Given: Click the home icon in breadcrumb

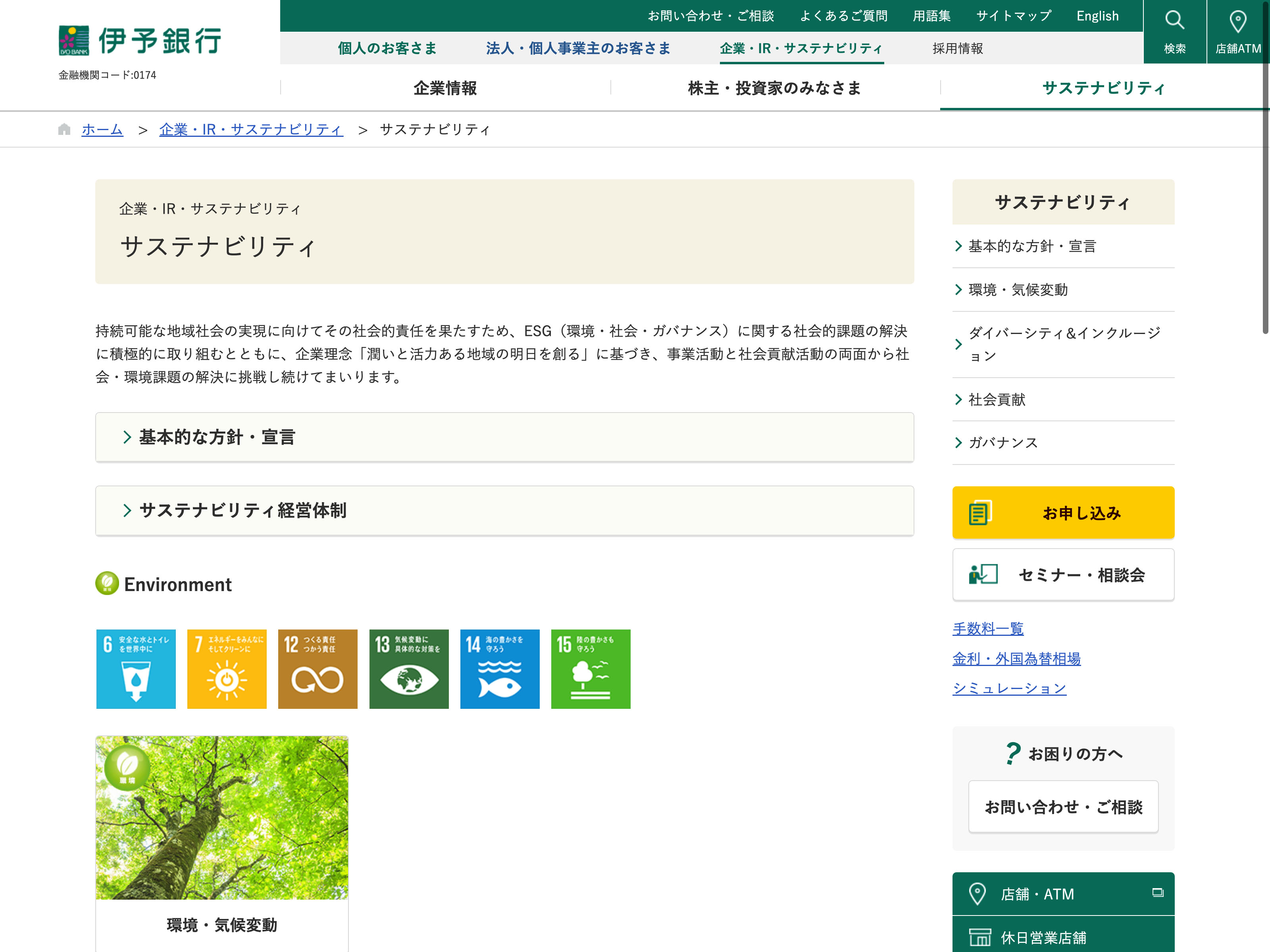Looking at the screenshot, I should tap(64, 130).
